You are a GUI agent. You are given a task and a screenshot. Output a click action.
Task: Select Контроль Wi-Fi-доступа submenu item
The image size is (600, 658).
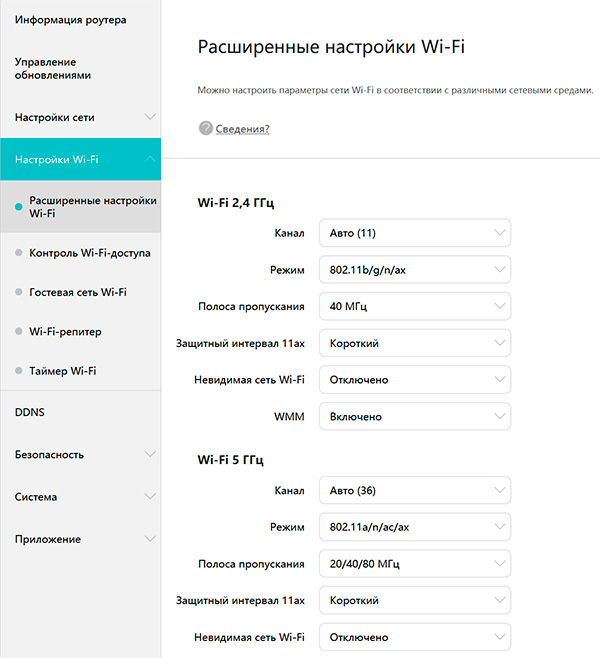point(90,253)
